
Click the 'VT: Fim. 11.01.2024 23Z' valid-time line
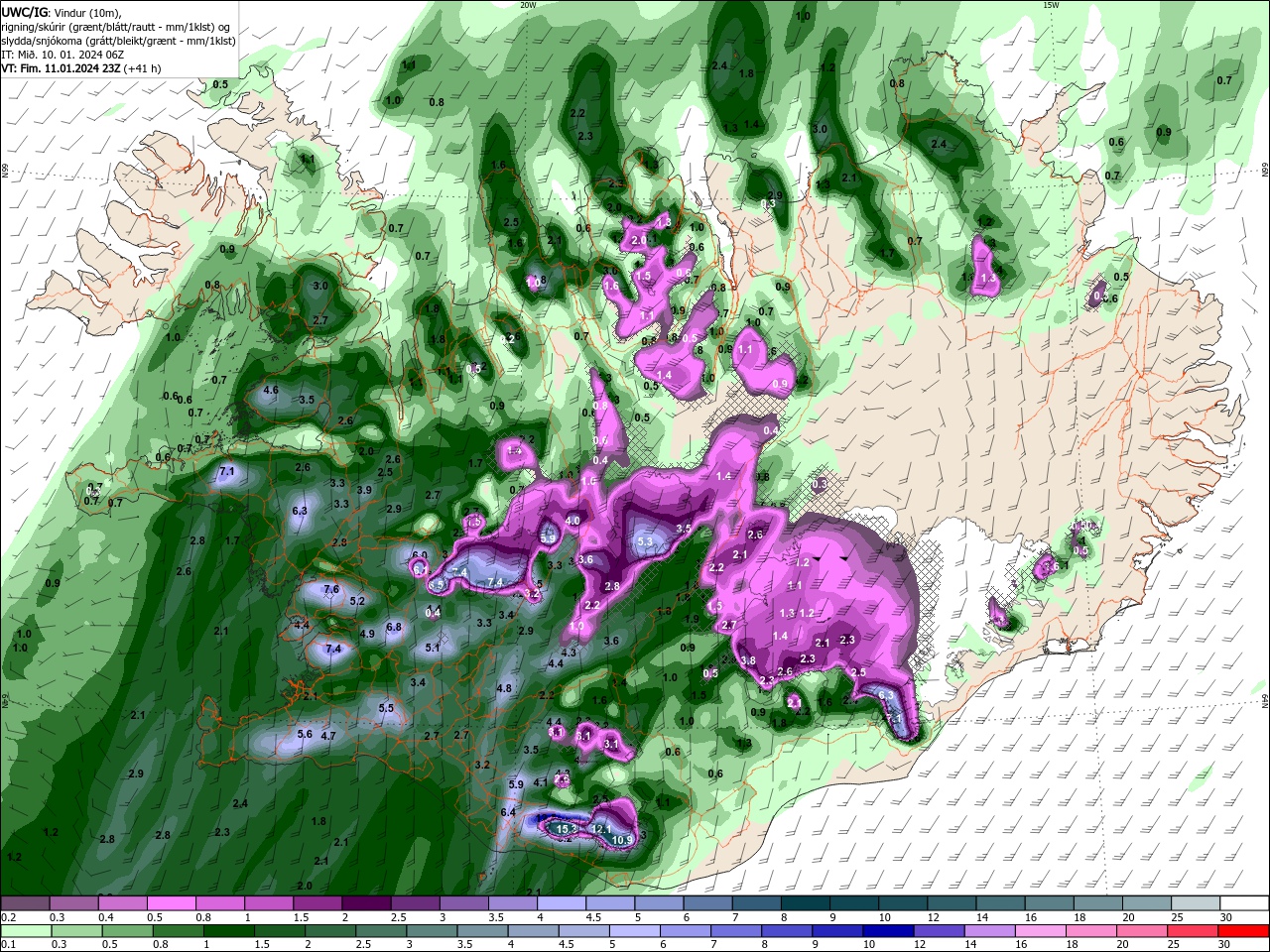point(61,69)
